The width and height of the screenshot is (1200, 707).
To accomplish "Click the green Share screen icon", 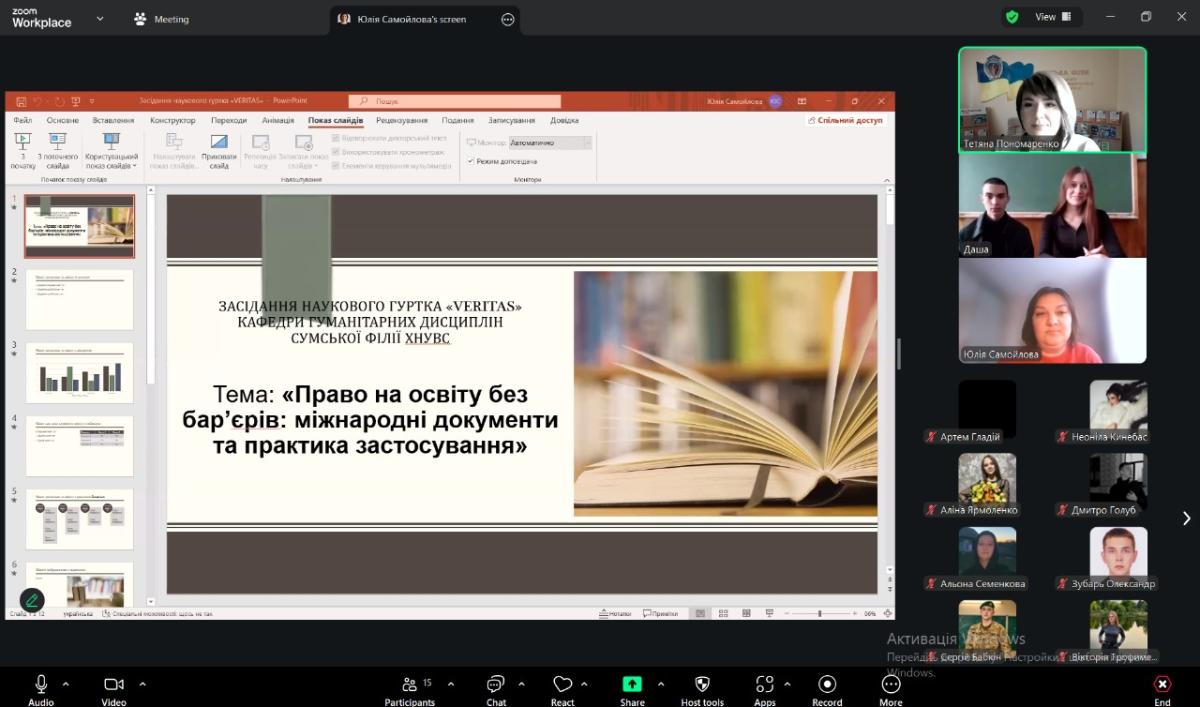I will point(632,684).
